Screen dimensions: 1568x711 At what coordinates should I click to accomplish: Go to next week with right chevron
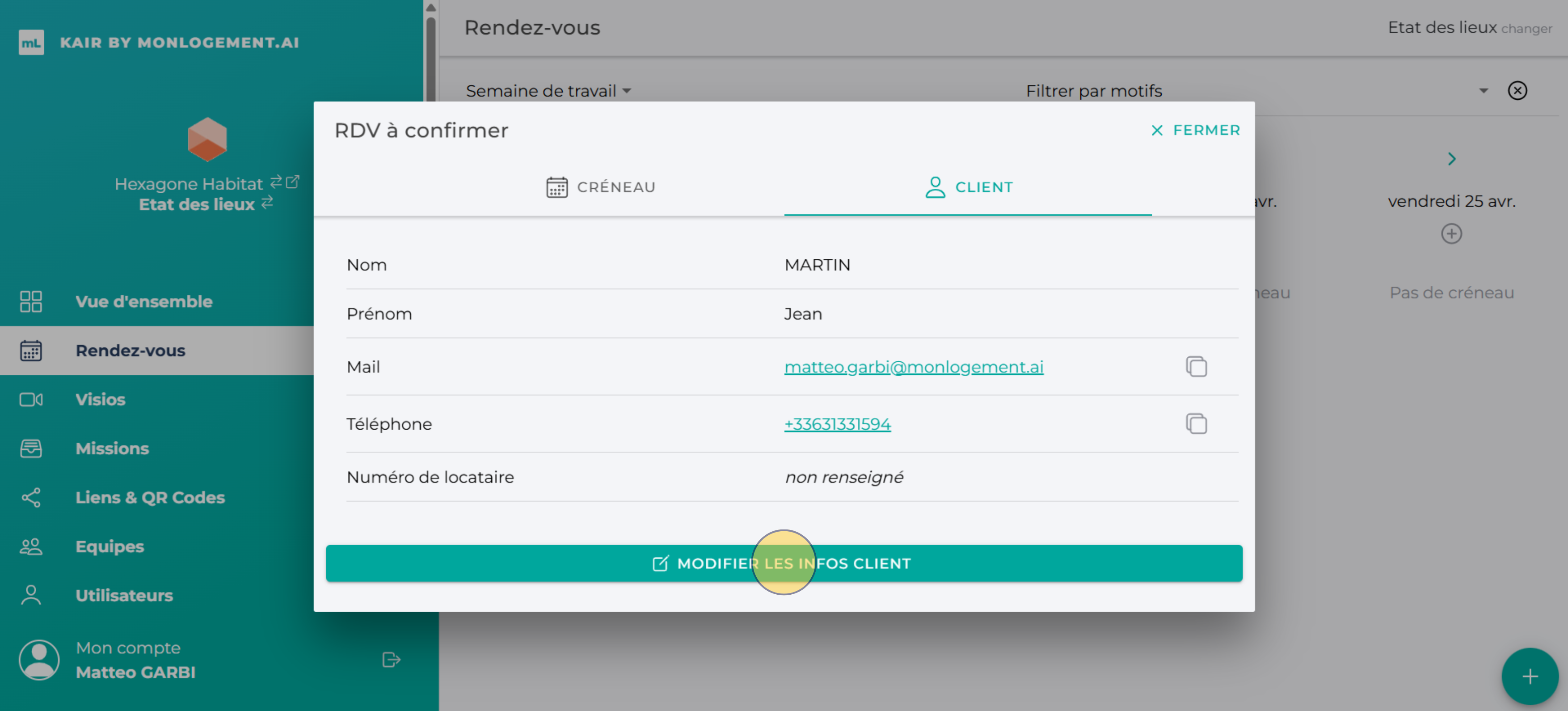click(1451, 159)
